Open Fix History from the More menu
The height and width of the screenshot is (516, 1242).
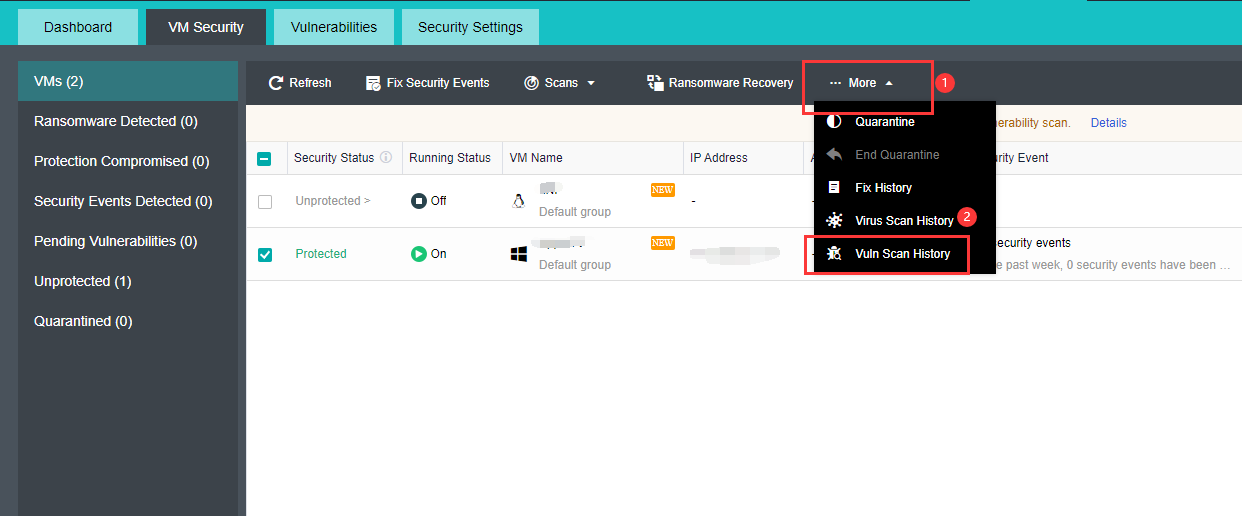point(905,188)
